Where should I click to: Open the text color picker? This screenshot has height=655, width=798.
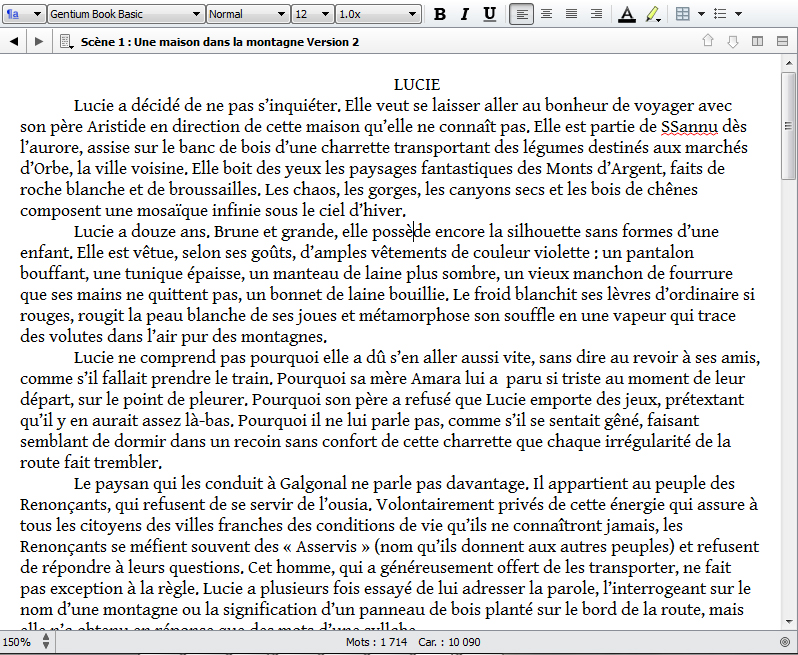pyautogui.click(x=627, y=14)
